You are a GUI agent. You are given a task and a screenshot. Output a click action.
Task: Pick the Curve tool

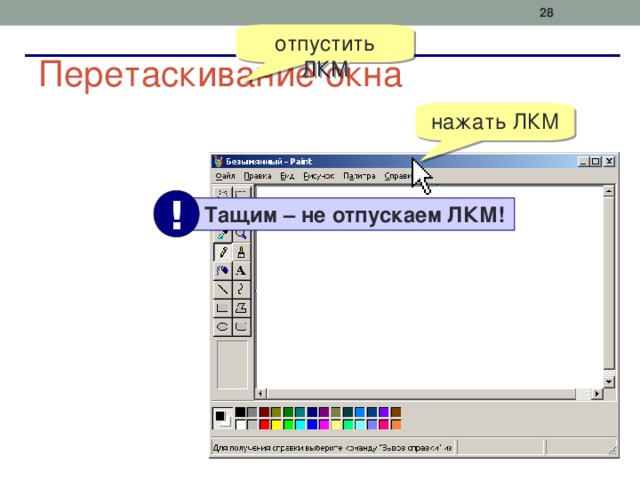241,289
